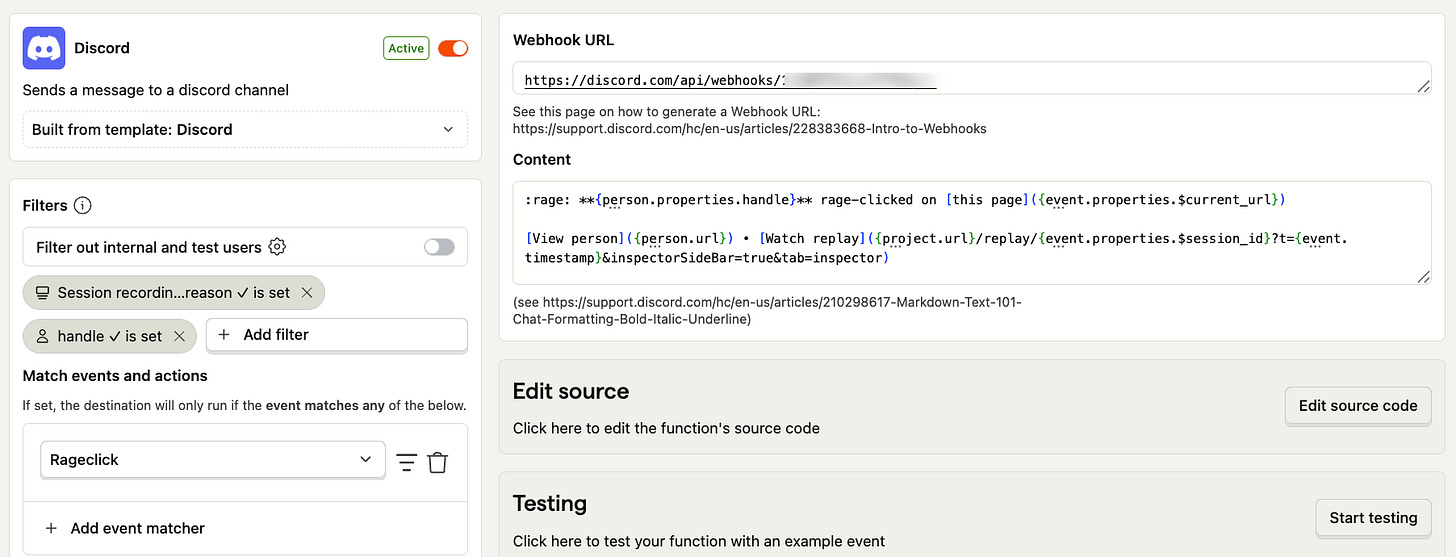Click the Discord logo icon
This screenshot has height=557, width=1456.
click(x=44, y=48)
